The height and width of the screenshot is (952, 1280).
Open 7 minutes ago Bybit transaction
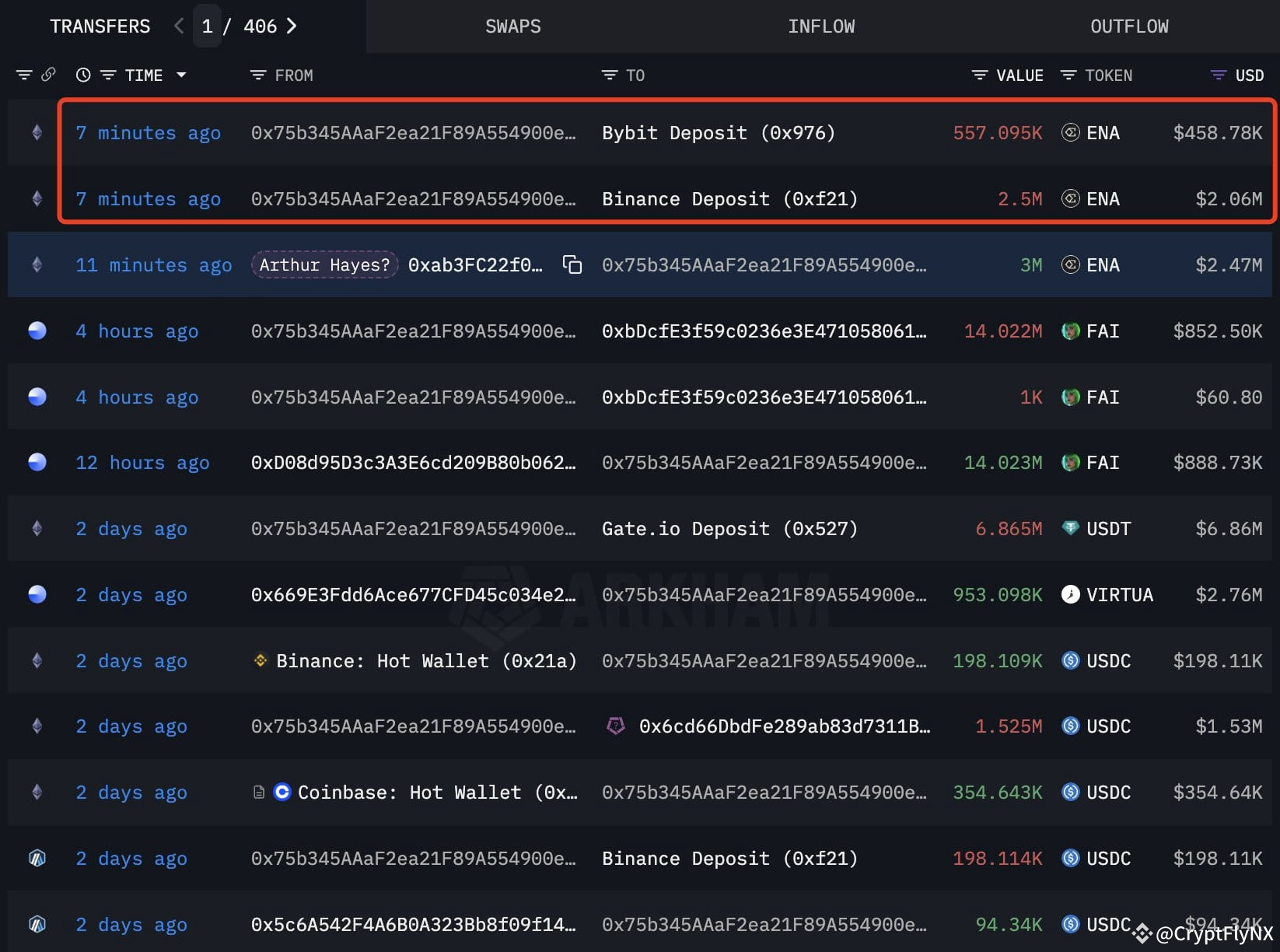148,133
